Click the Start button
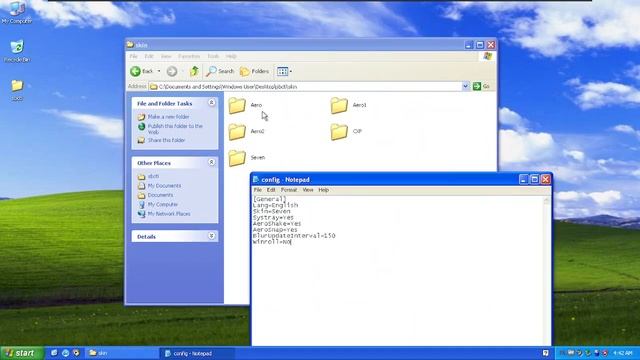Image resolution: width=640 pixels, height=360 pixels. pos(22,353)
